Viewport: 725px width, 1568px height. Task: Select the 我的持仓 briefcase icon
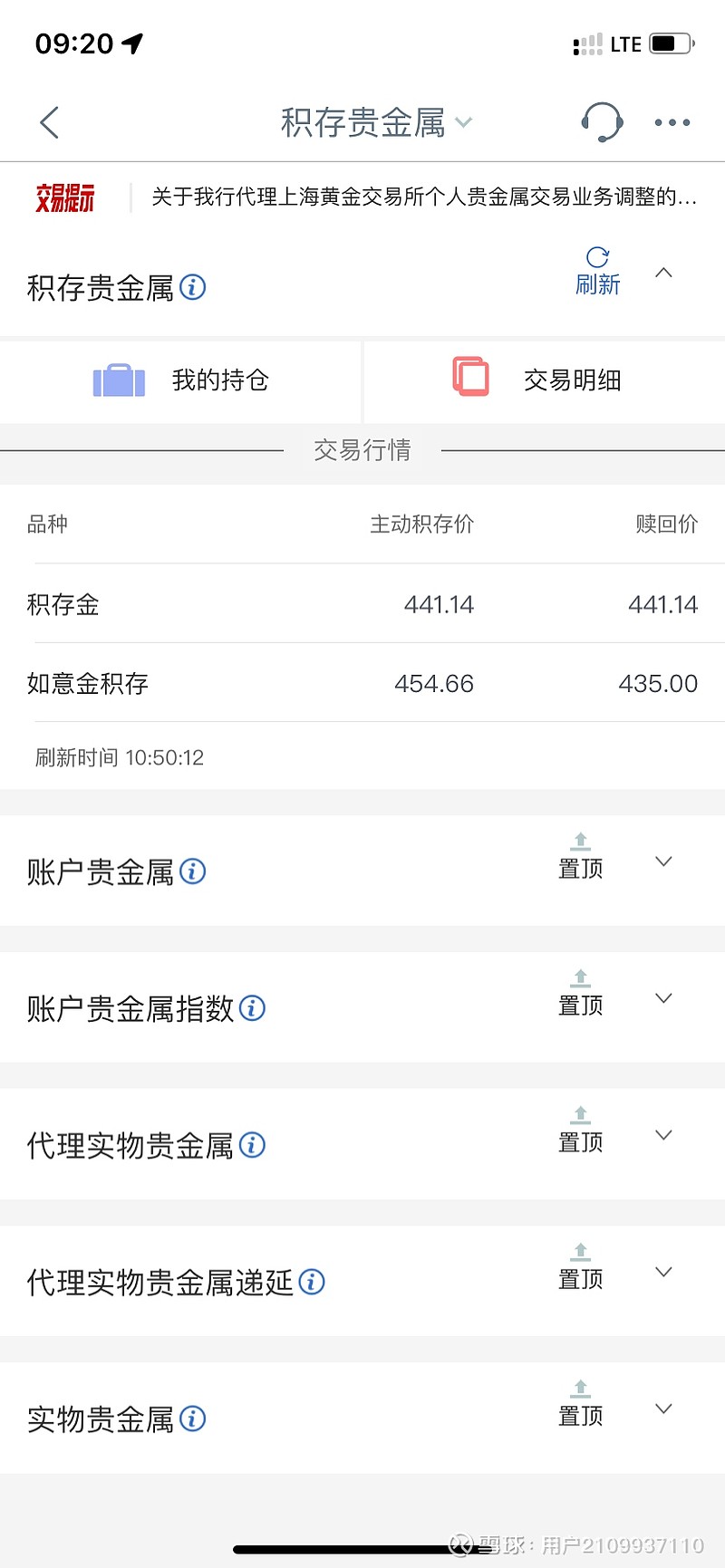click(x=117, y=380)
